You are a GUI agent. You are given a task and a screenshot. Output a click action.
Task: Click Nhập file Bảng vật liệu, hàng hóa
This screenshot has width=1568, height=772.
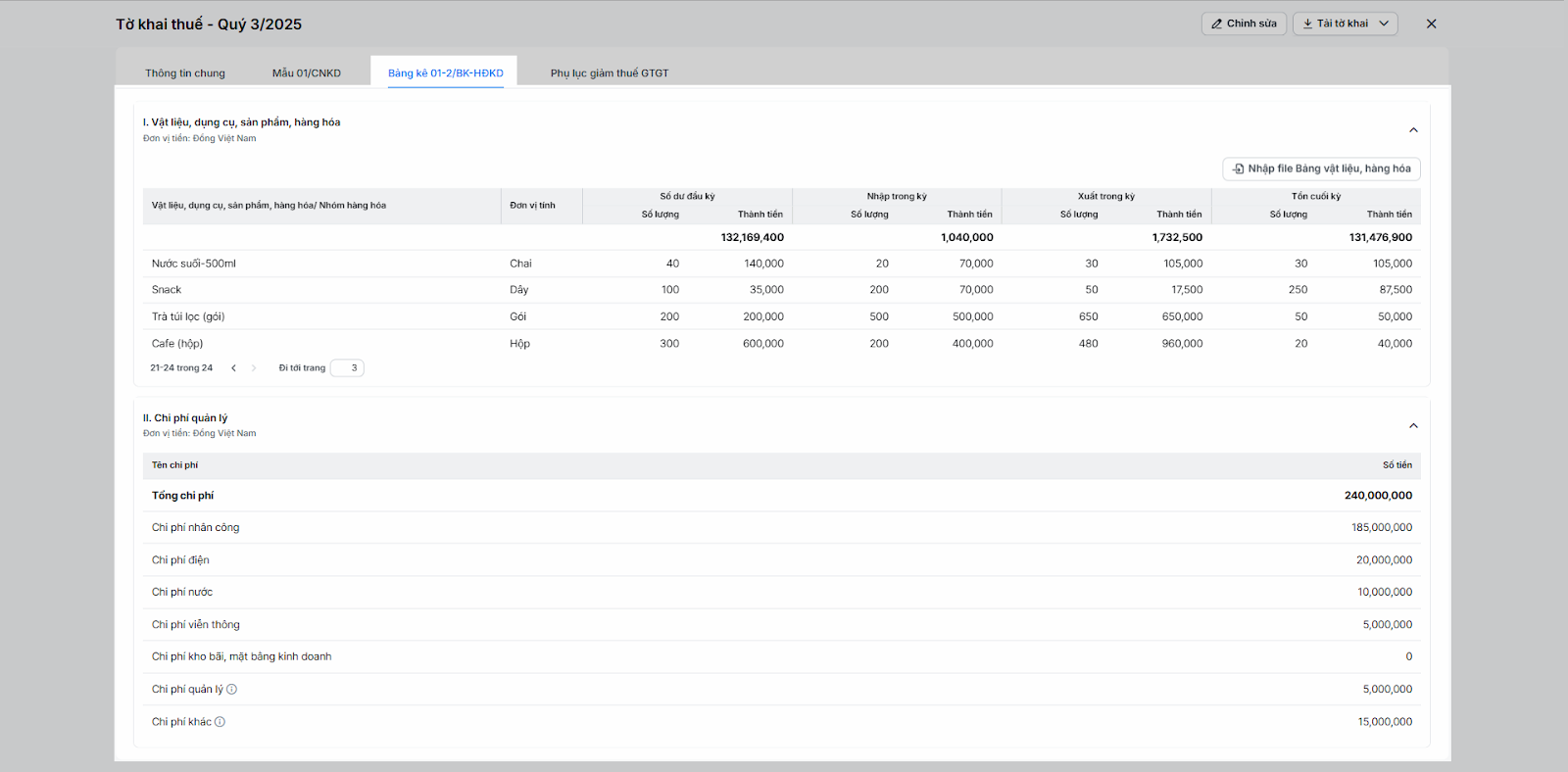pyautogui.click(x=1321, y=169)
